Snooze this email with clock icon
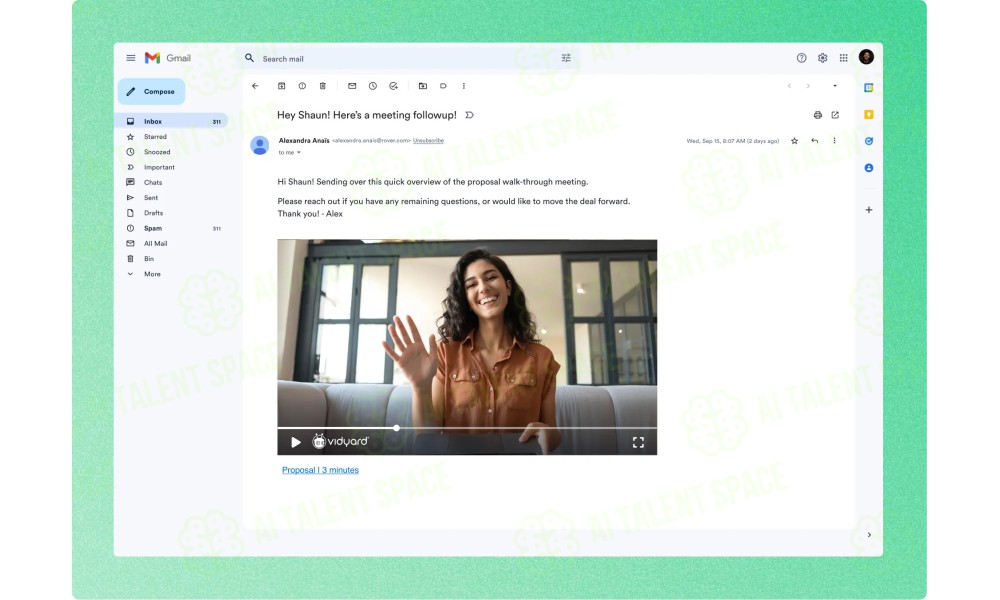1000x600 pixels. pos(373,86)
